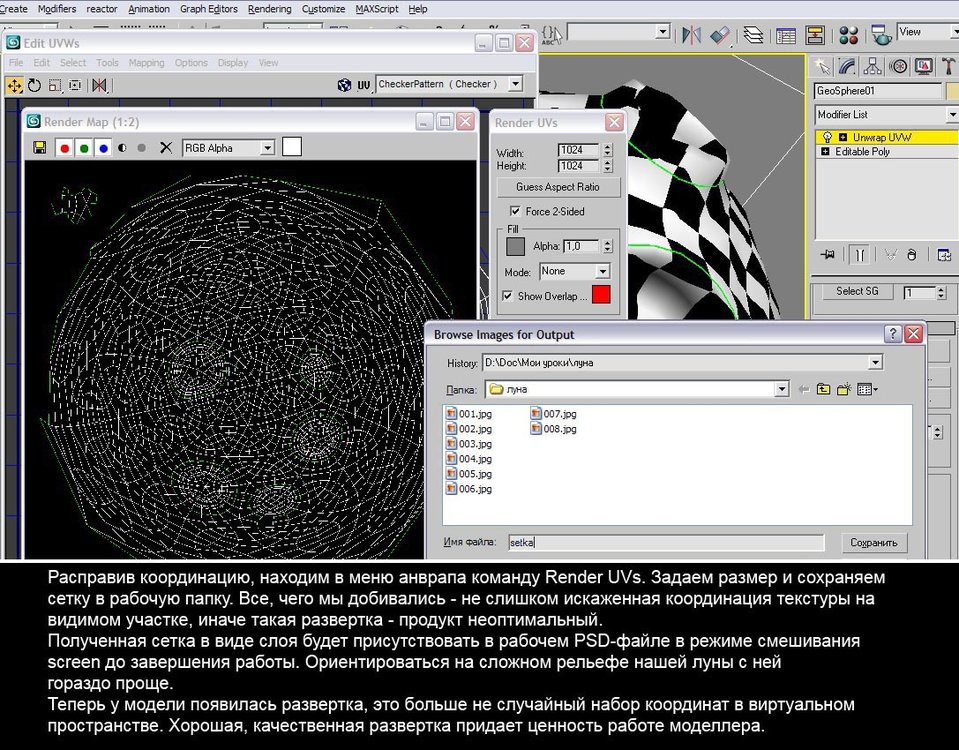Open the Mapping menu in Edit UVWs
959x750 pixels.
(146, 63)
